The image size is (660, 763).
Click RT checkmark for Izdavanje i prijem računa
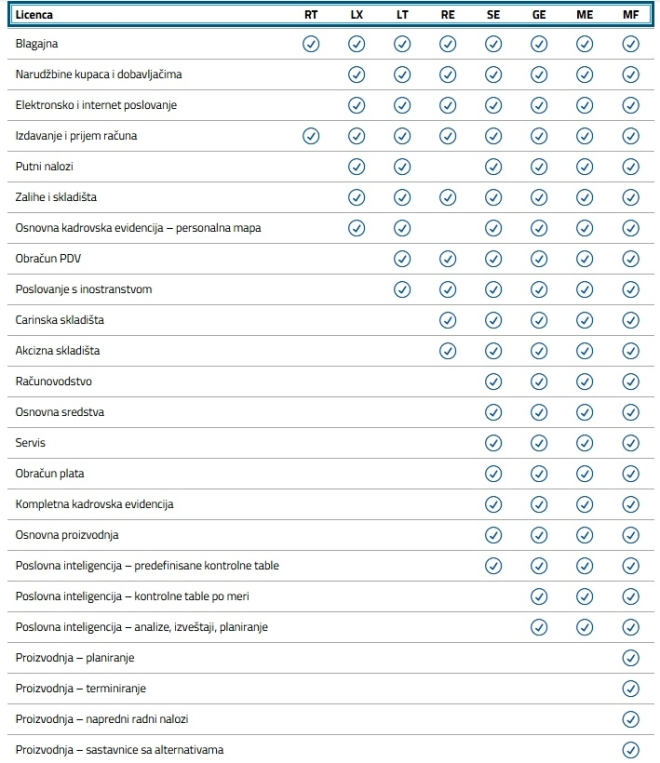[x=310, y=136]
